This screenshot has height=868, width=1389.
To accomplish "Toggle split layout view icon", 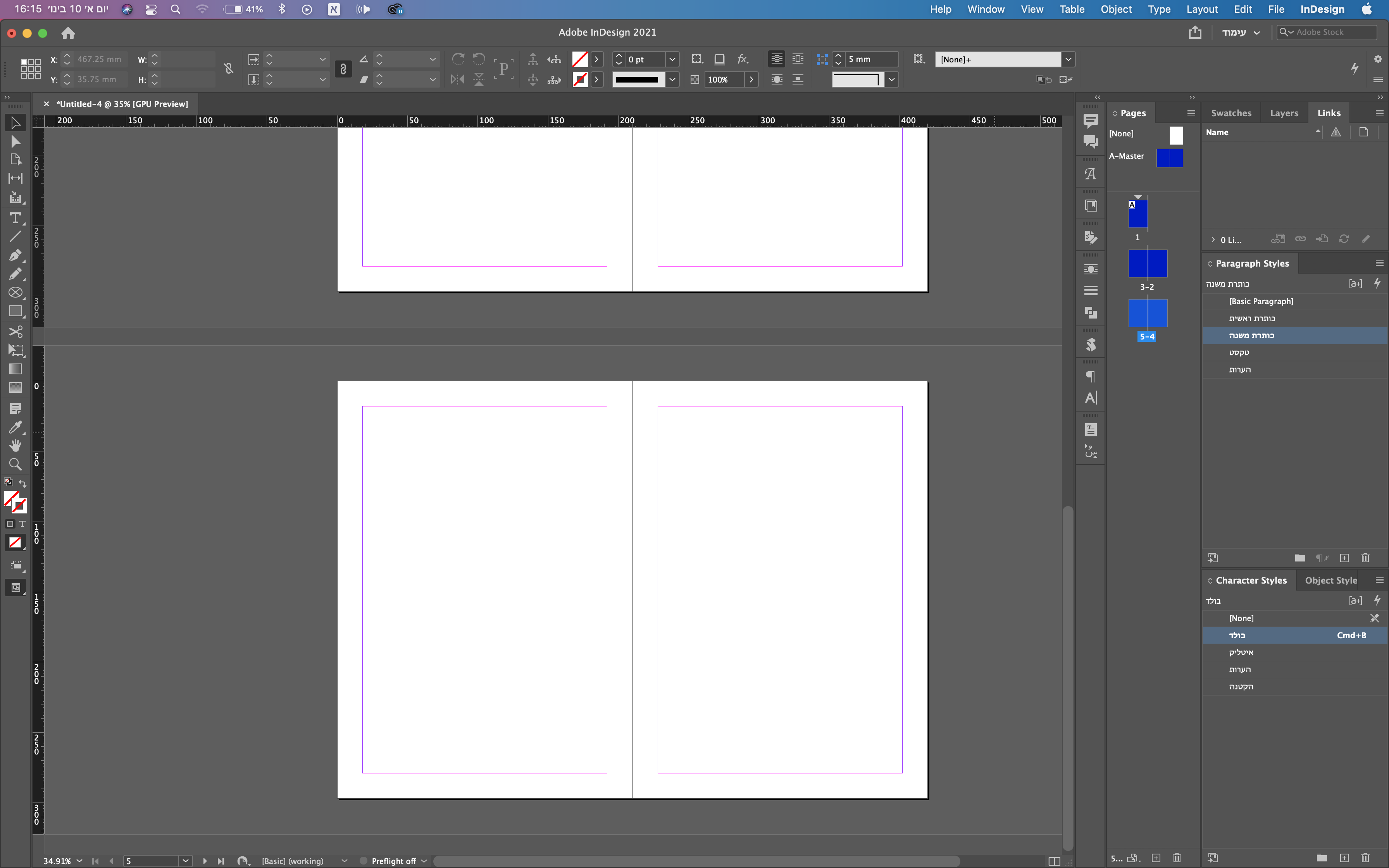I will point(1055,861).
